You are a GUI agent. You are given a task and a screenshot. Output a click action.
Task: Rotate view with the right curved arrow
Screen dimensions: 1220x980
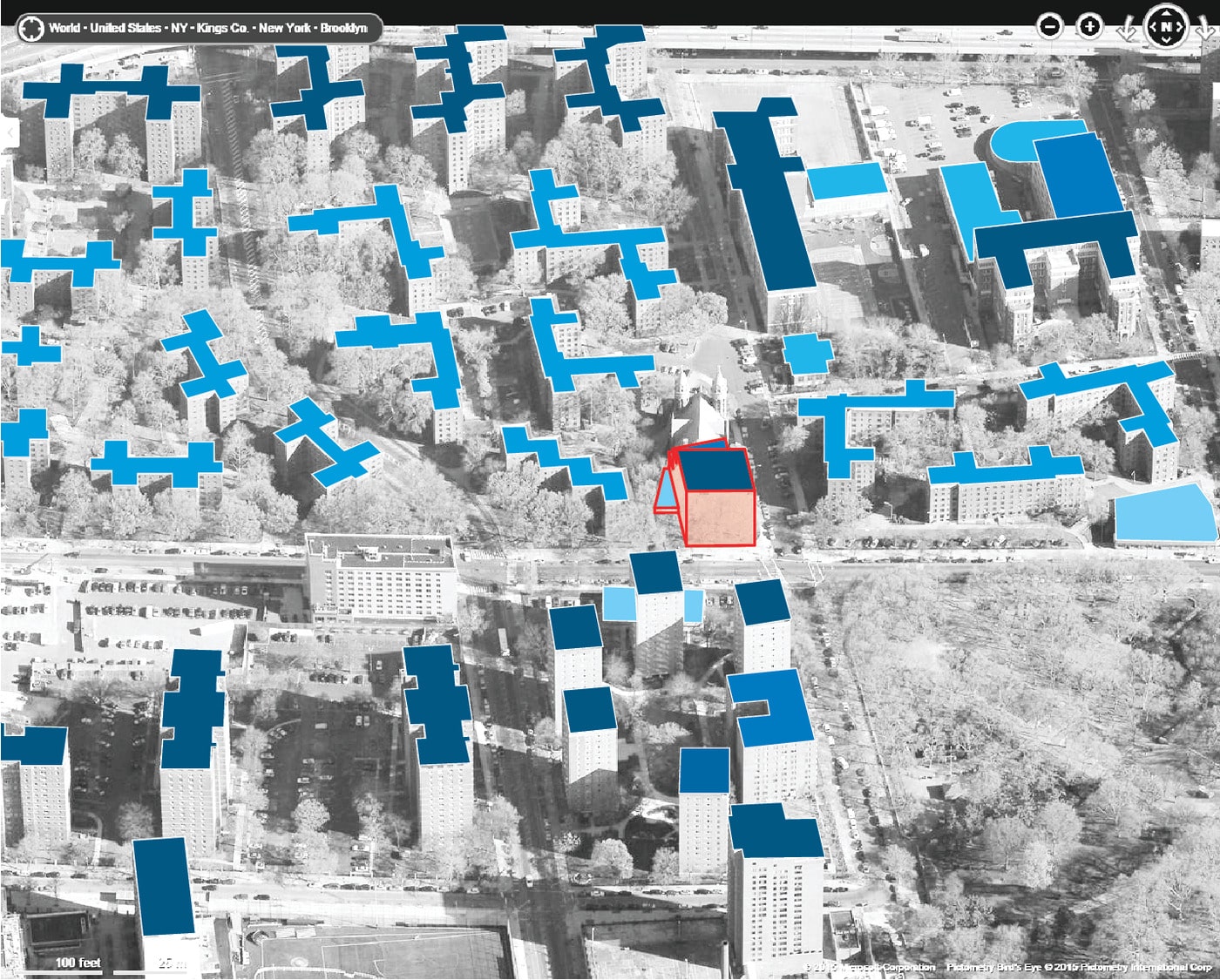tap(1206, 30)
